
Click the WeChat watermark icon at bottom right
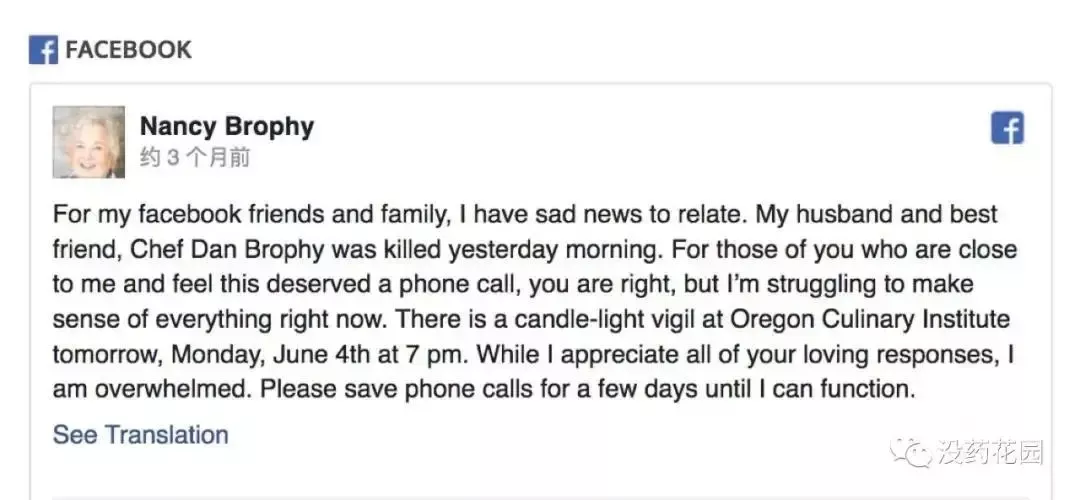click(912, 453)
